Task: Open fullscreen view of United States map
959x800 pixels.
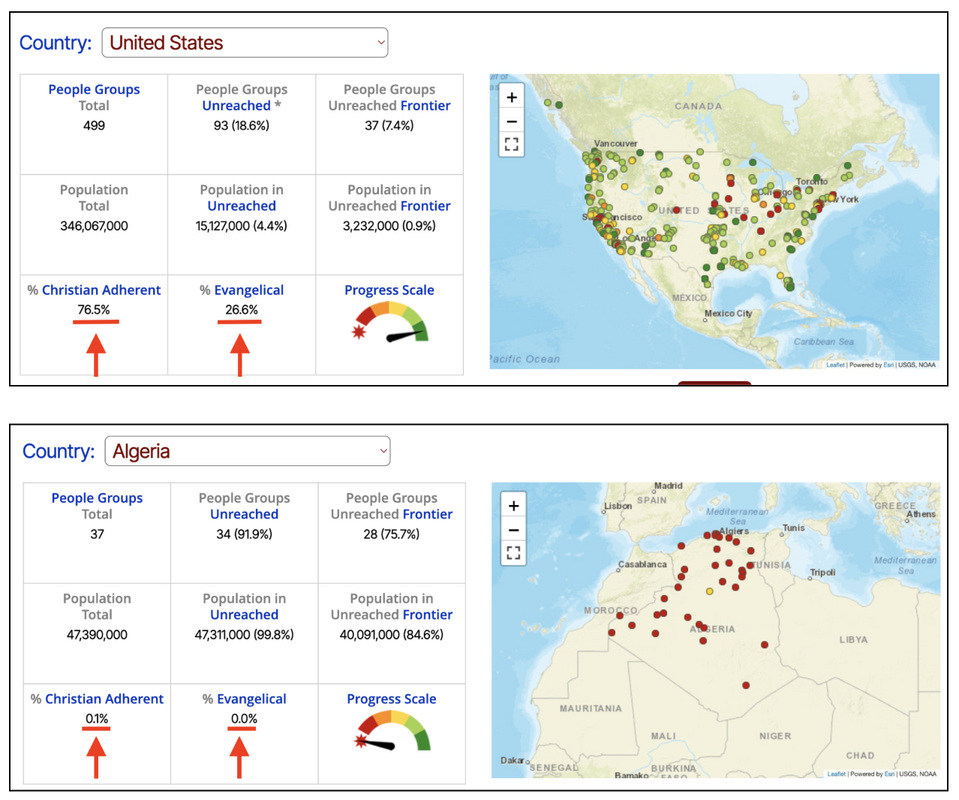Action: point(512,144)
